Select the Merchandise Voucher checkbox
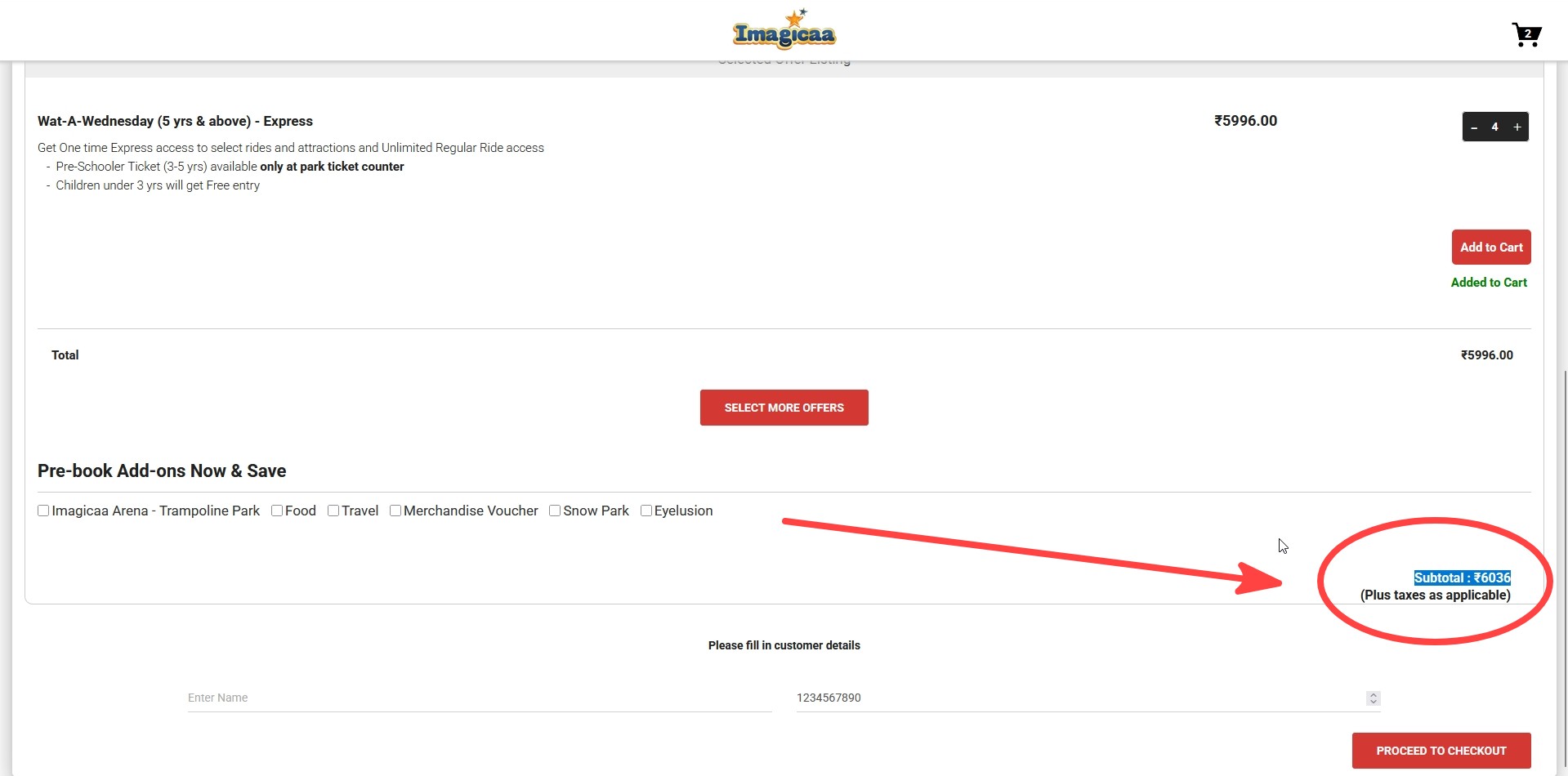The image size is (1568, 776). [x=395, y=511]
